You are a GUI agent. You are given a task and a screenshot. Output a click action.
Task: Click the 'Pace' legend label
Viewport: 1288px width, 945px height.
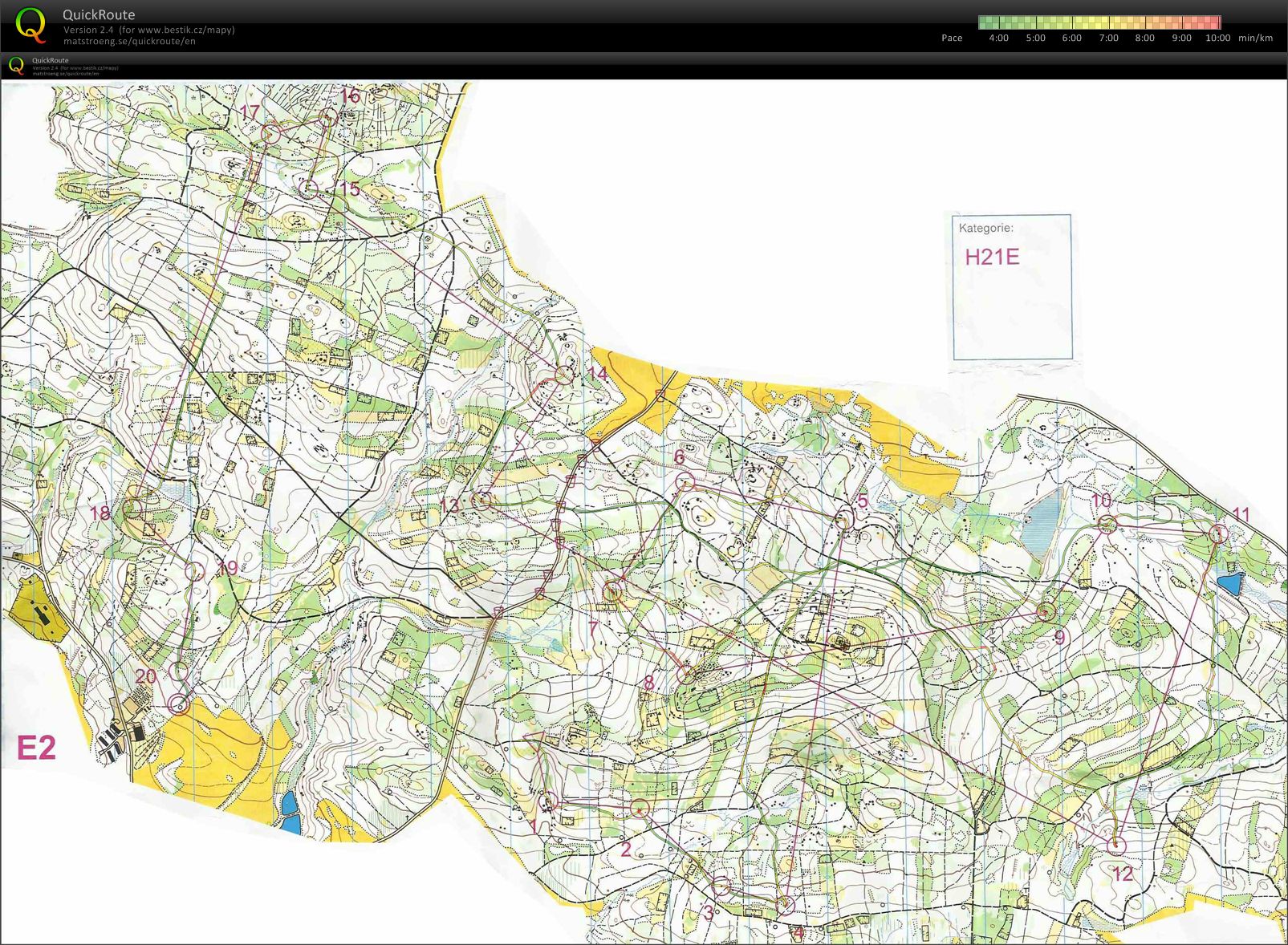pyautogui.click(x=952, y=38)
